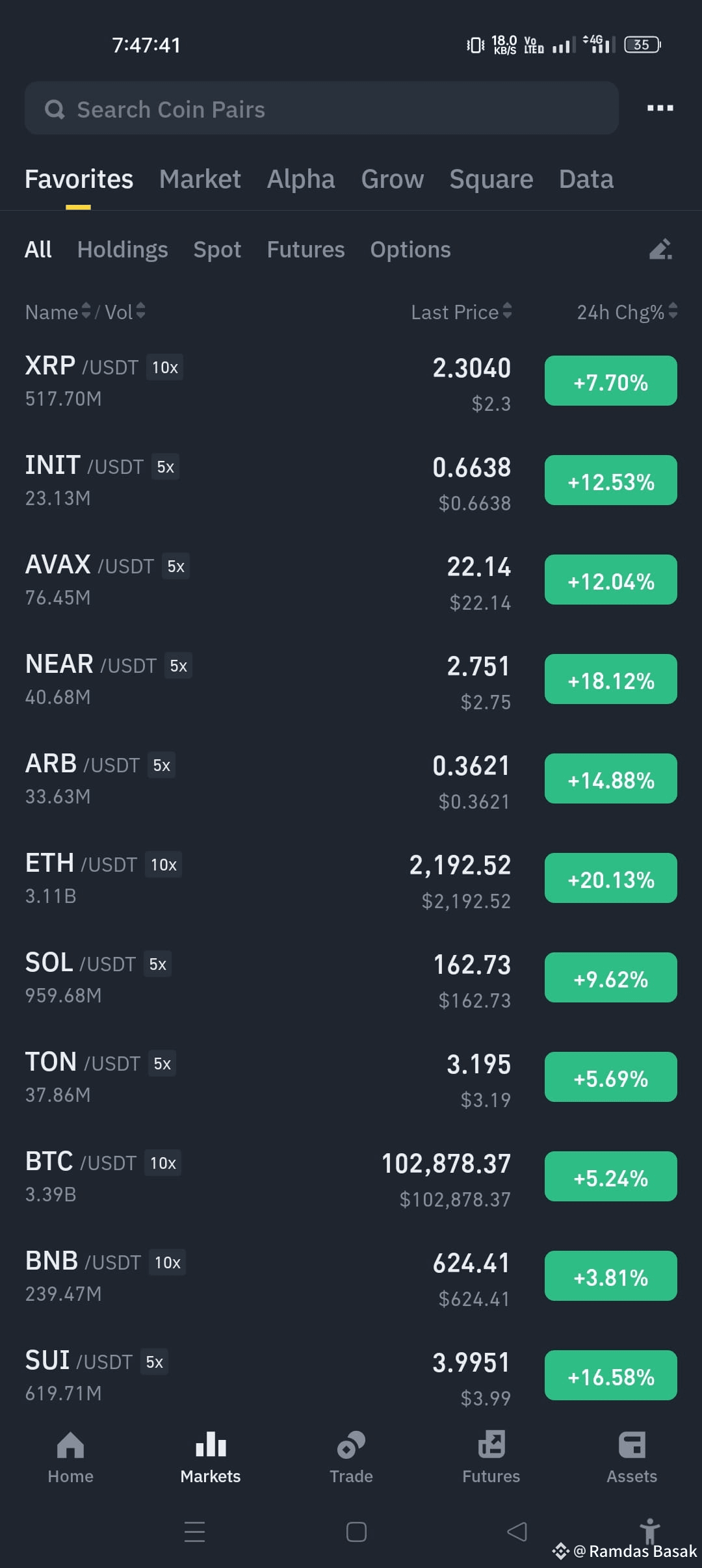Open the three-dot more options menu
This screenshot has width=702, height=1568.
(x=660, y=108)
